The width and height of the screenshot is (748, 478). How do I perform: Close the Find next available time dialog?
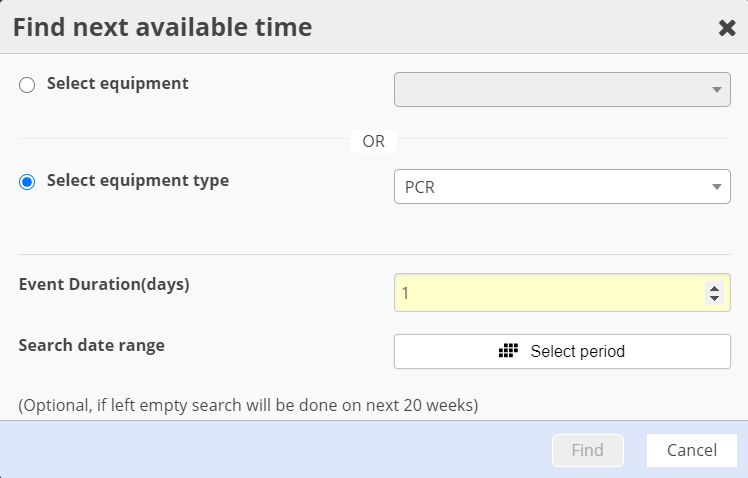727,28
